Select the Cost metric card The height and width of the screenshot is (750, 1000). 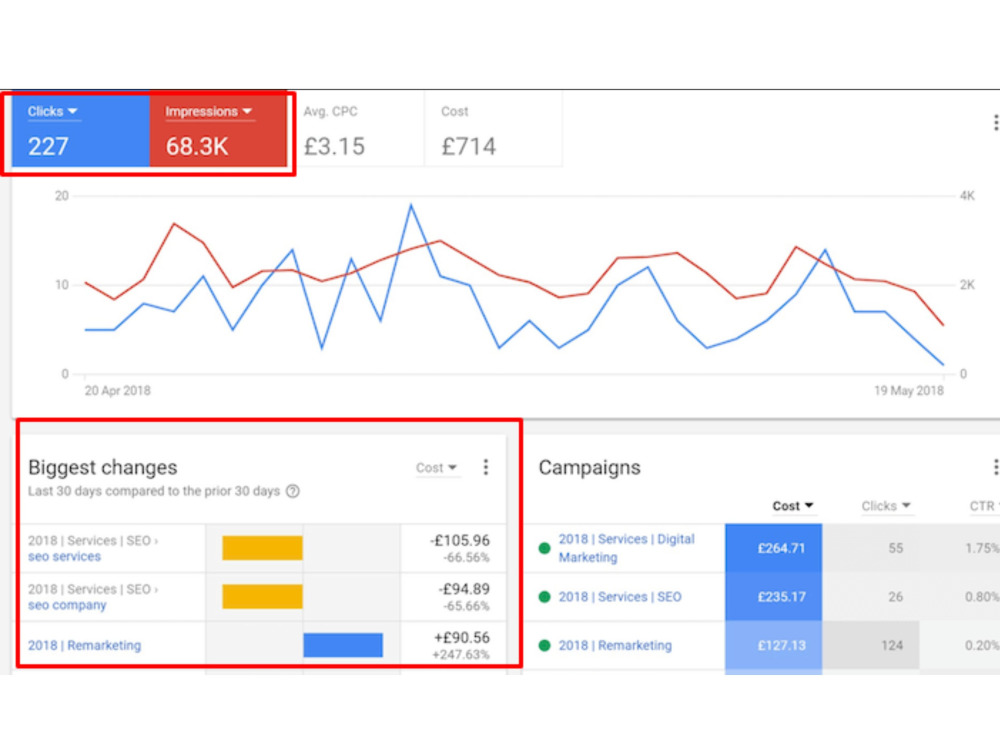[x=494, y=130]
